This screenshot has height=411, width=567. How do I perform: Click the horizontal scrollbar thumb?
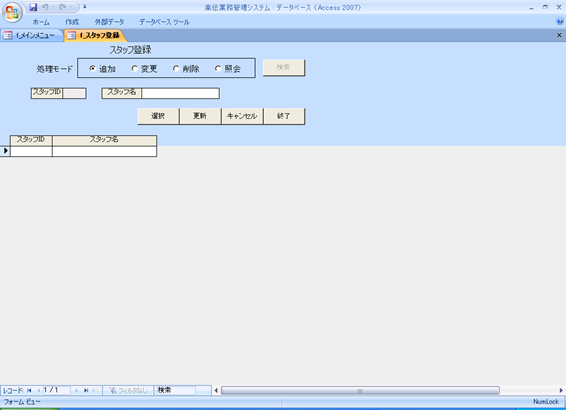point(360,390)
